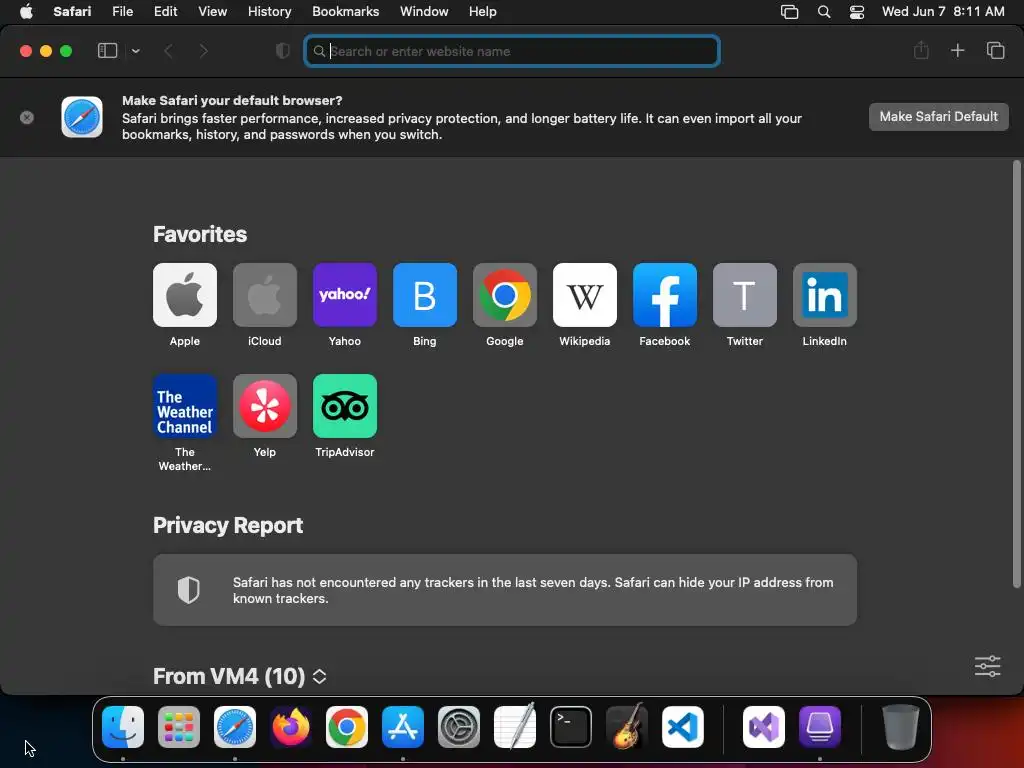This screenshot has height=768, width=1024.
Task: Open the History menu
Action: point(269,11)
